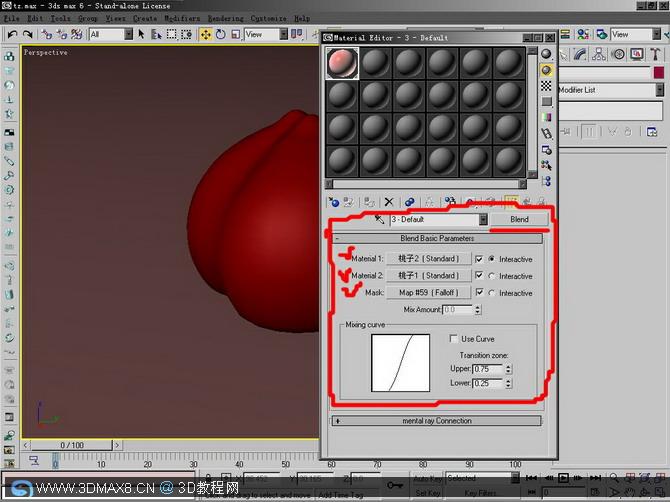Click Pick Material from Object eyedropper
The image size is (670, 502).
379,219
